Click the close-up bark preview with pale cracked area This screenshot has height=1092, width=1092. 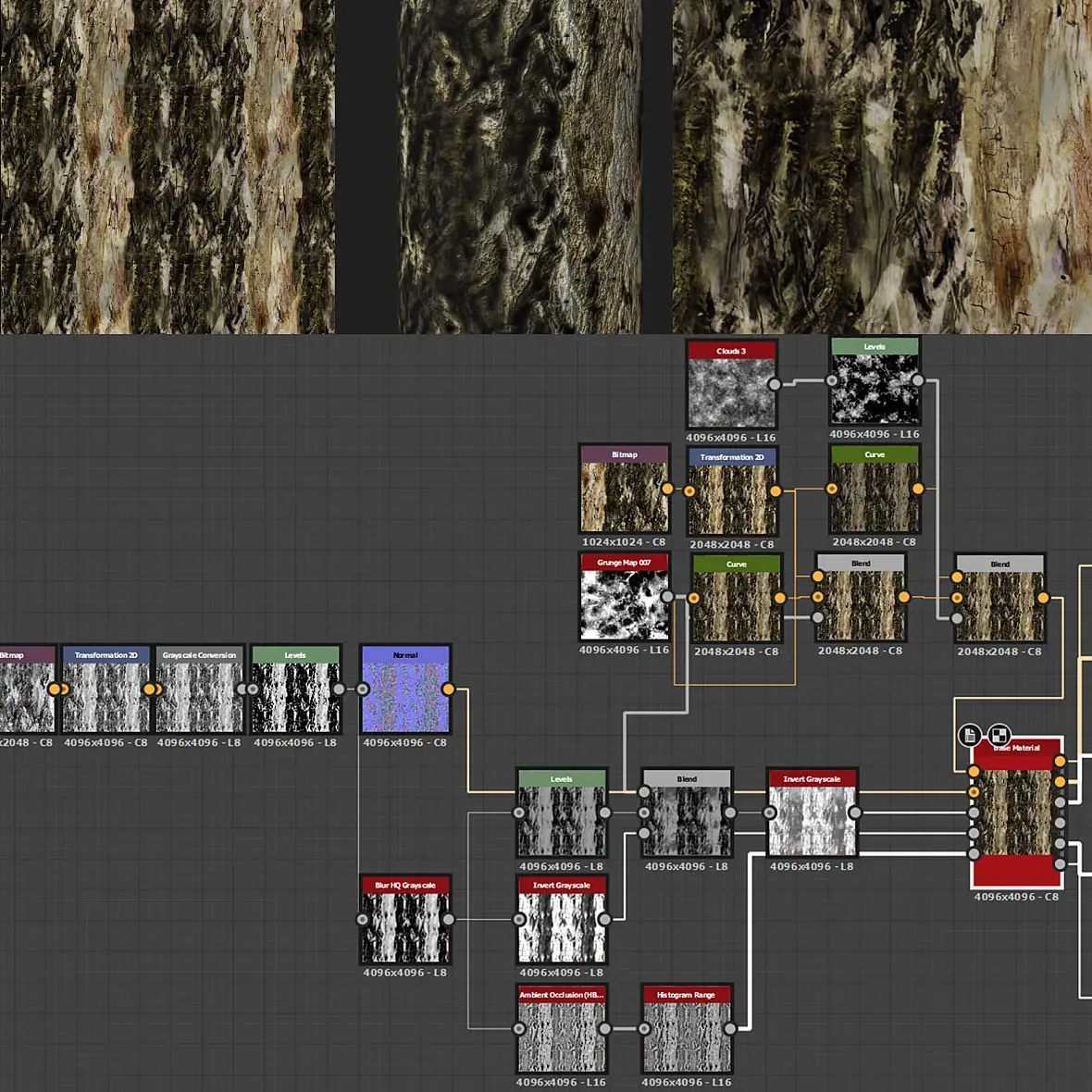[x=882, y=167]
